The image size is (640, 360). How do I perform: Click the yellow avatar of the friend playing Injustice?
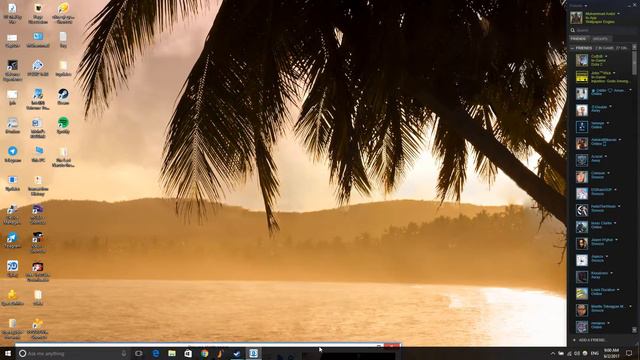(x=582, y=77)
